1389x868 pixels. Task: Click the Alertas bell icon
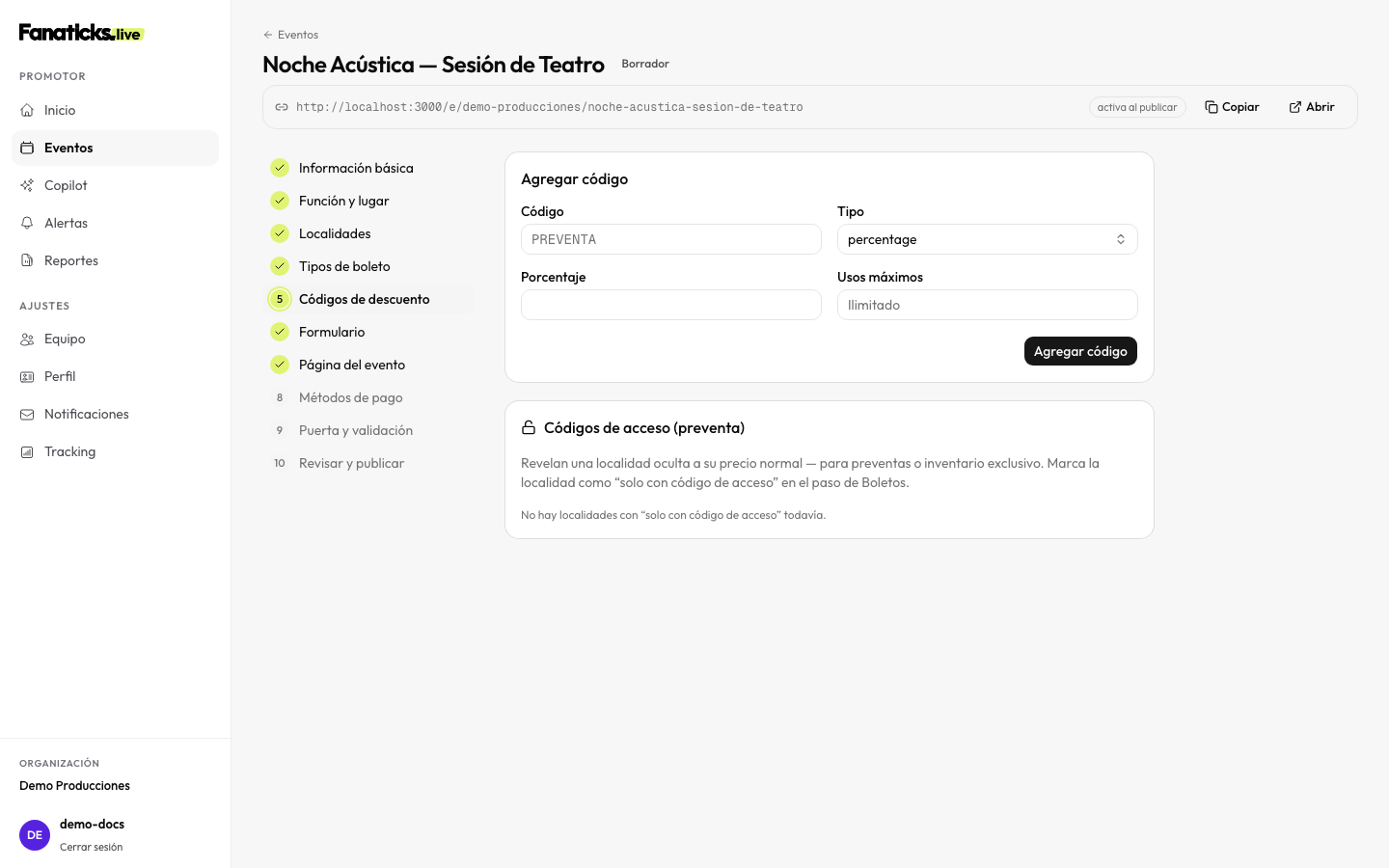27,223
